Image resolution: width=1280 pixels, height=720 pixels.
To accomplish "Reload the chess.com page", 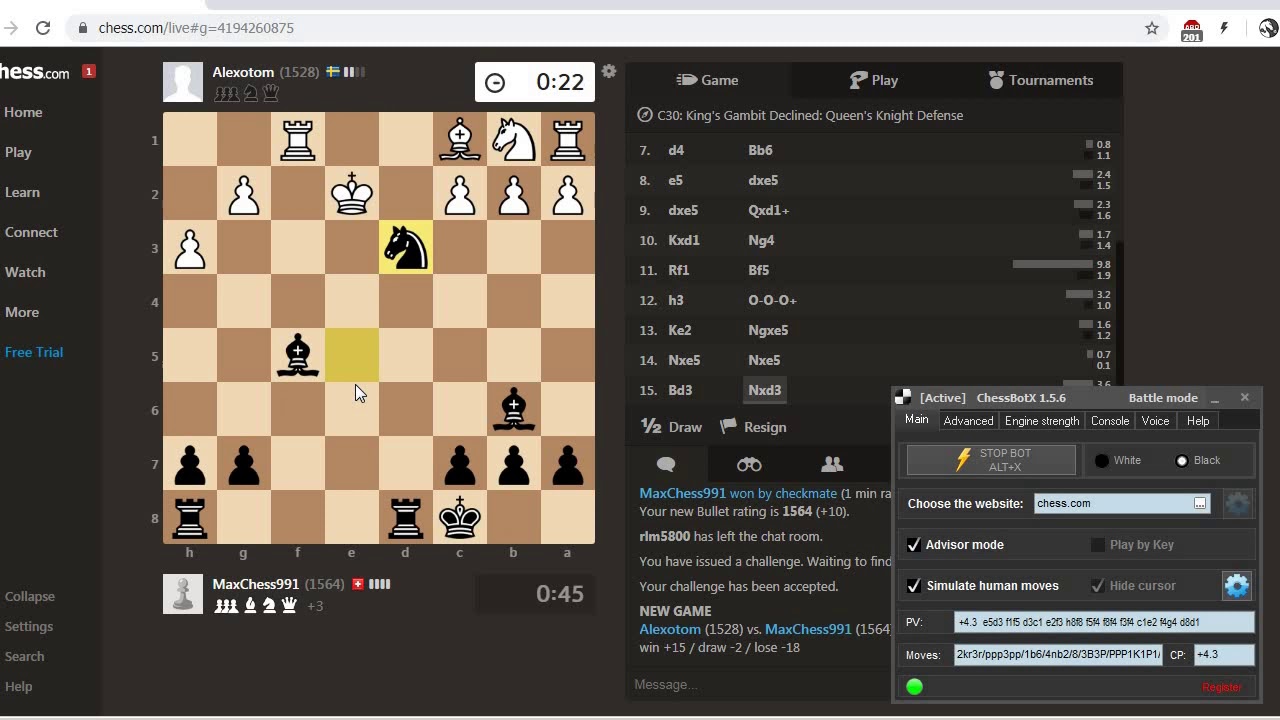I will pos(43,28).
